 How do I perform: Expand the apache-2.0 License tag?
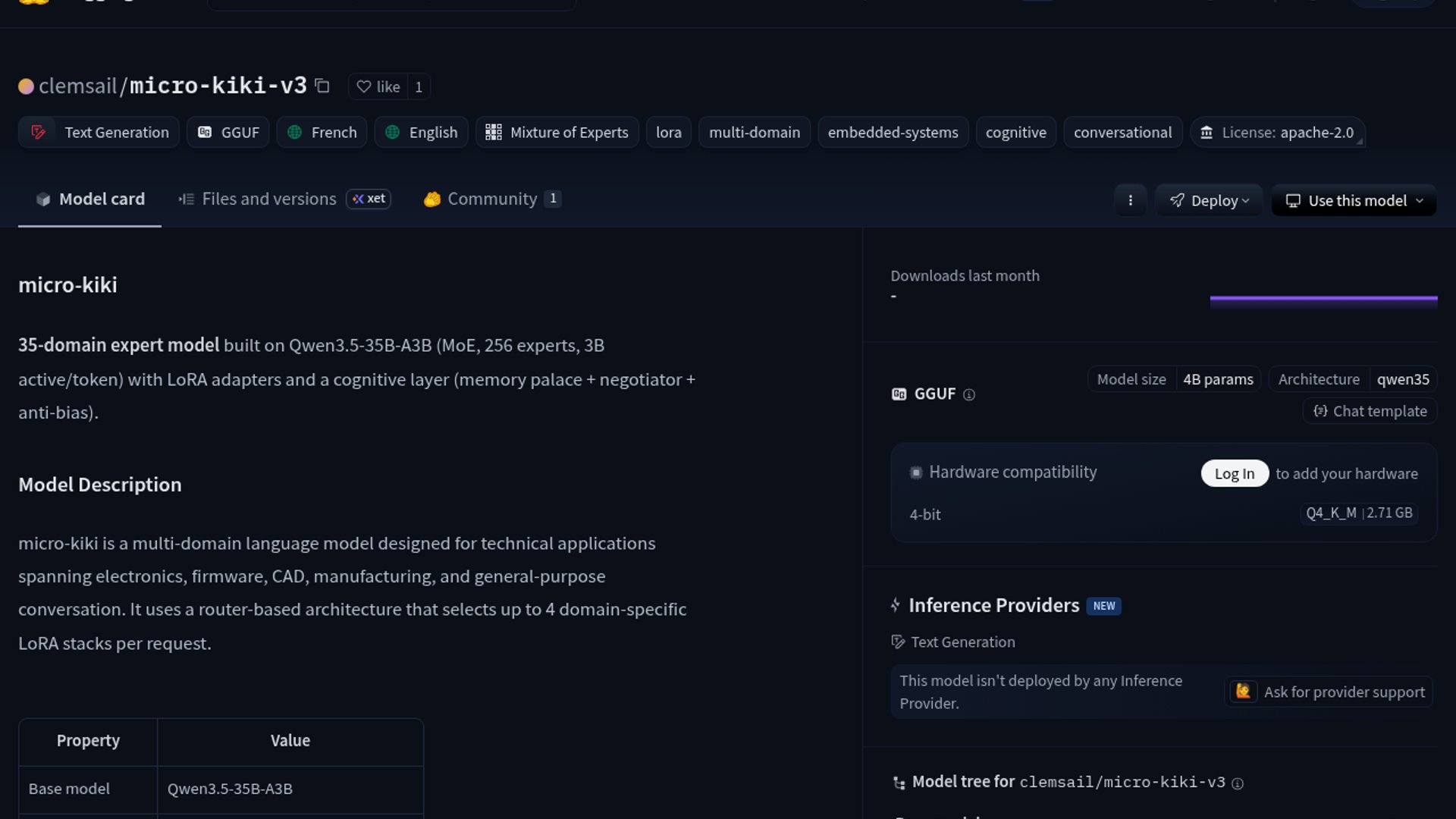(1278, 132)
